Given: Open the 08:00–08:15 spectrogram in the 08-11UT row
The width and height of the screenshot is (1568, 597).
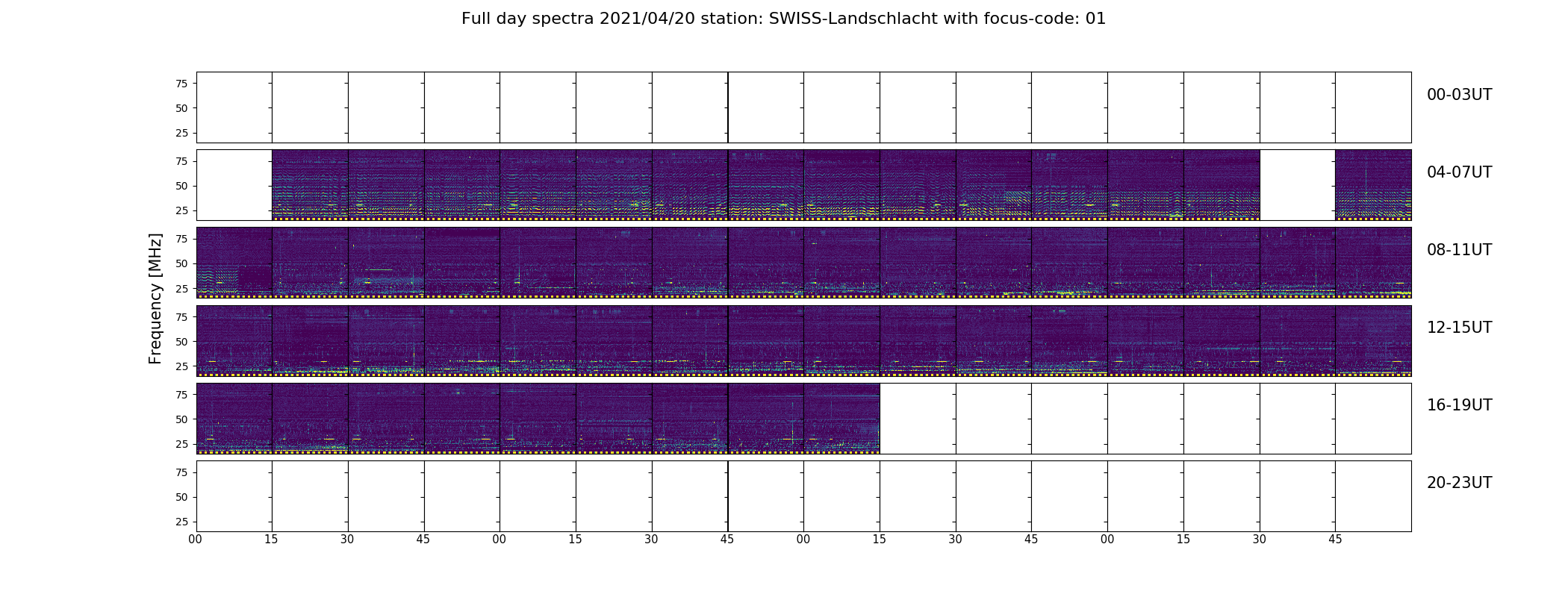Looking at the screenshot, I should [234, 263].
